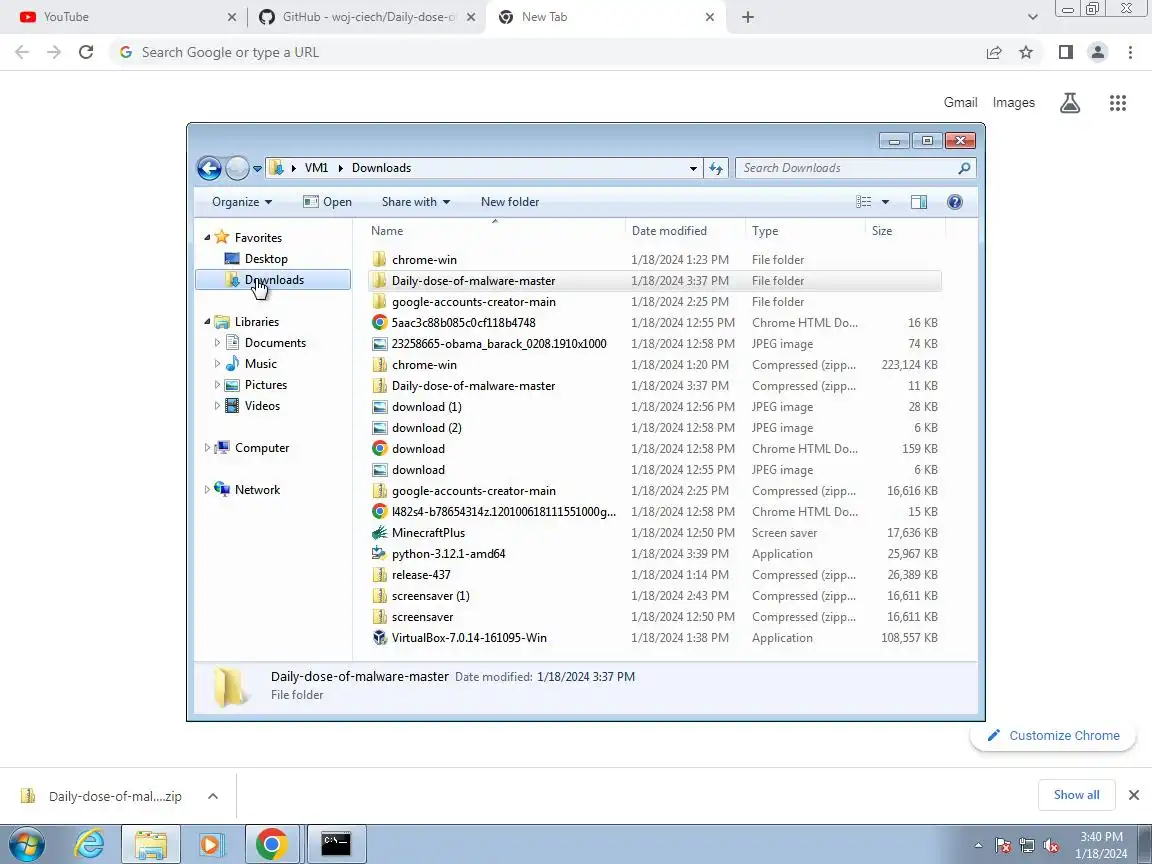Select the 159 KB download Chrome HTML file
This screenshot has height=864, width=1152.
click(654, 449)
